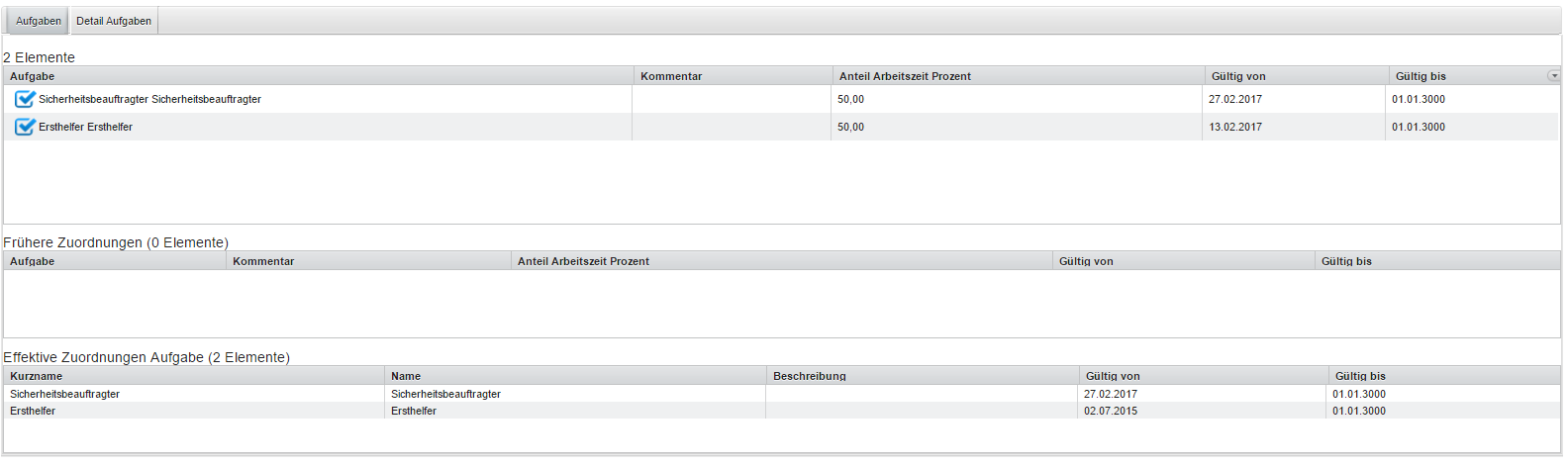Open the column options dropdown arrow

[x=1553, y=76]
